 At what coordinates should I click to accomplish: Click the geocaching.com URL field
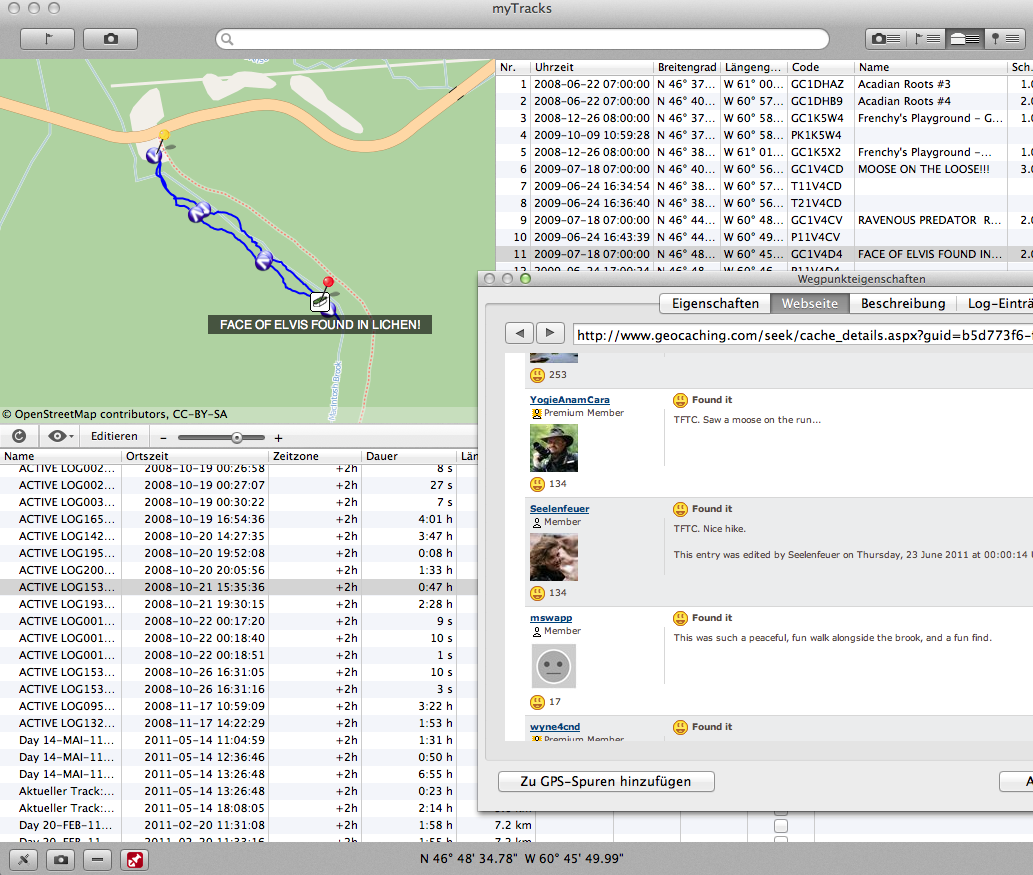802,335
